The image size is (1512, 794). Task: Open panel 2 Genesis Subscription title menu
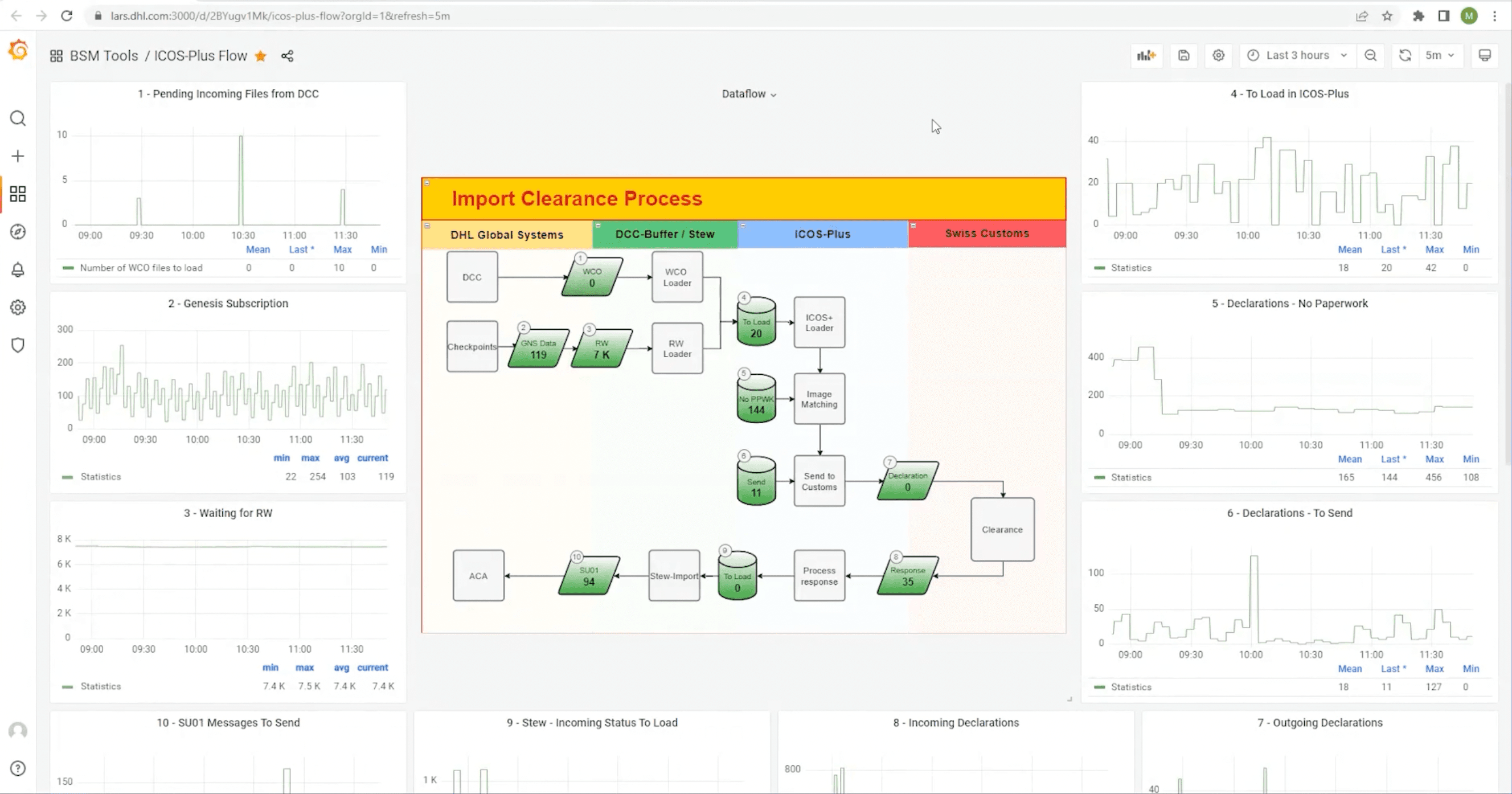[228, 304]
